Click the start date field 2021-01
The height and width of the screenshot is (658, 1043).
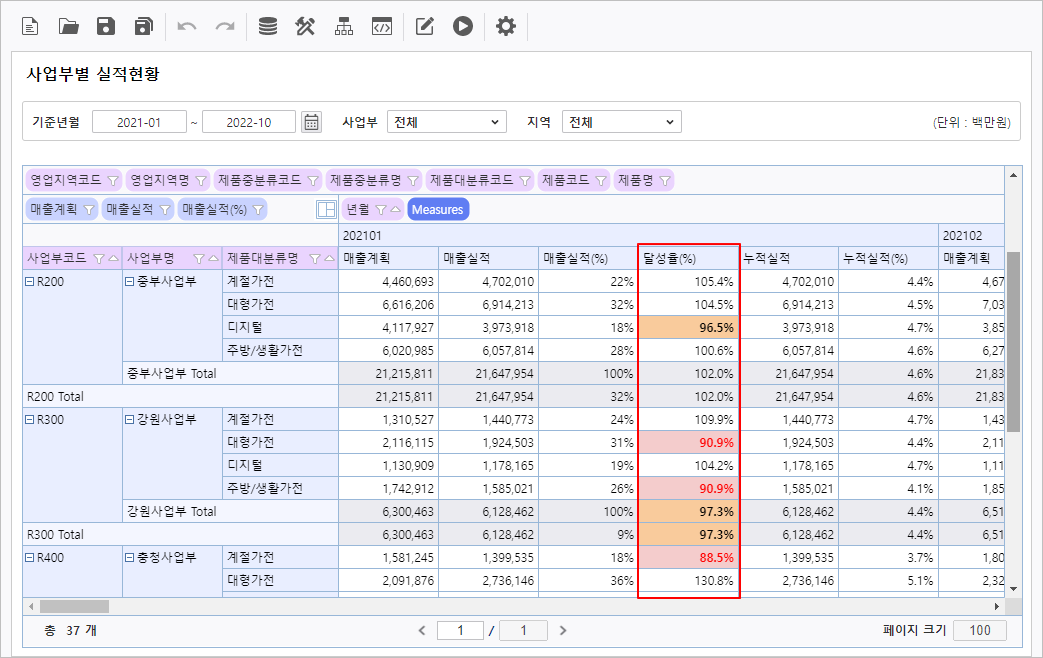tap(139, 122)
